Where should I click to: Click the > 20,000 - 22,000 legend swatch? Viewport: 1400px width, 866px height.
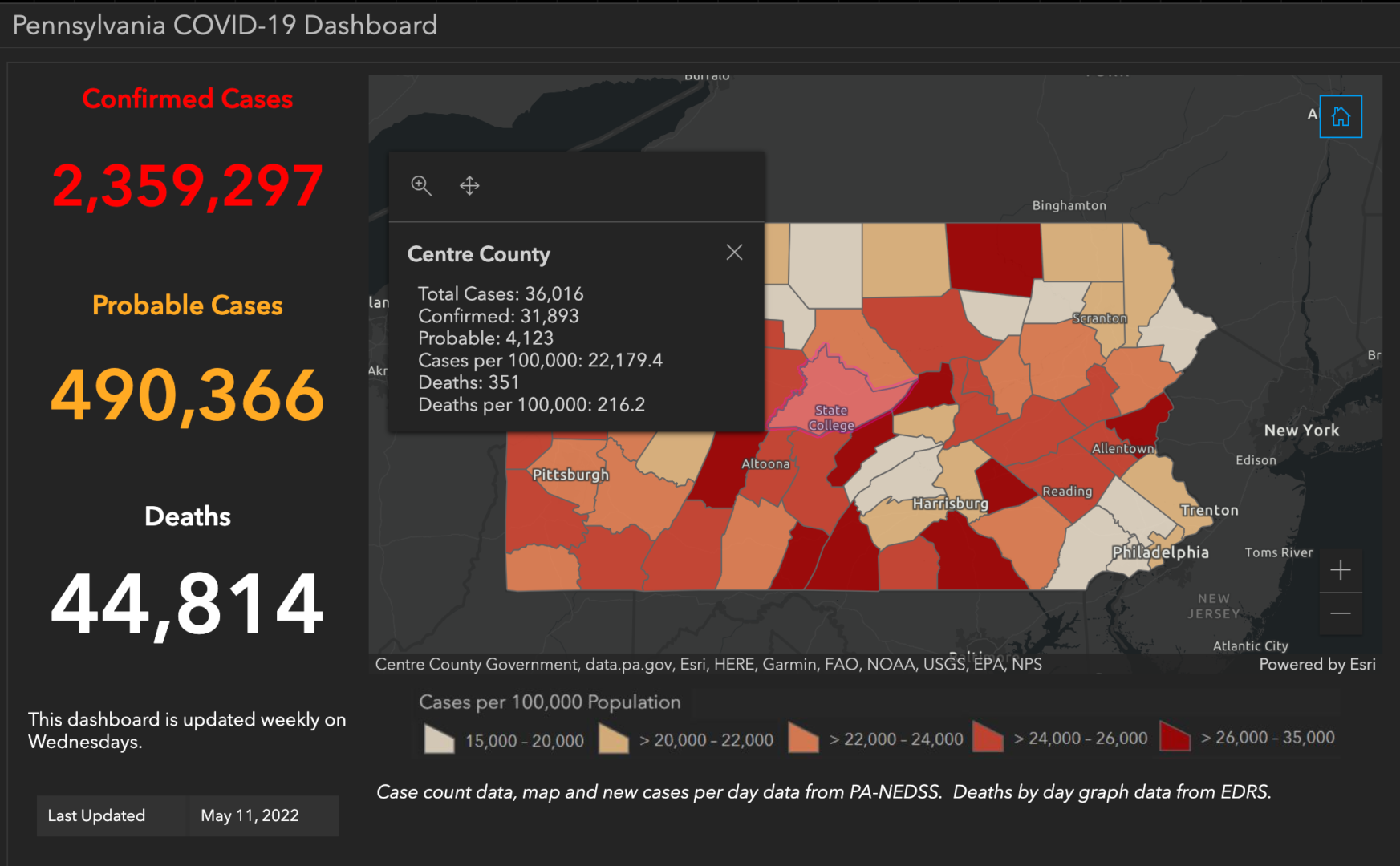click(x=614, y=739)
